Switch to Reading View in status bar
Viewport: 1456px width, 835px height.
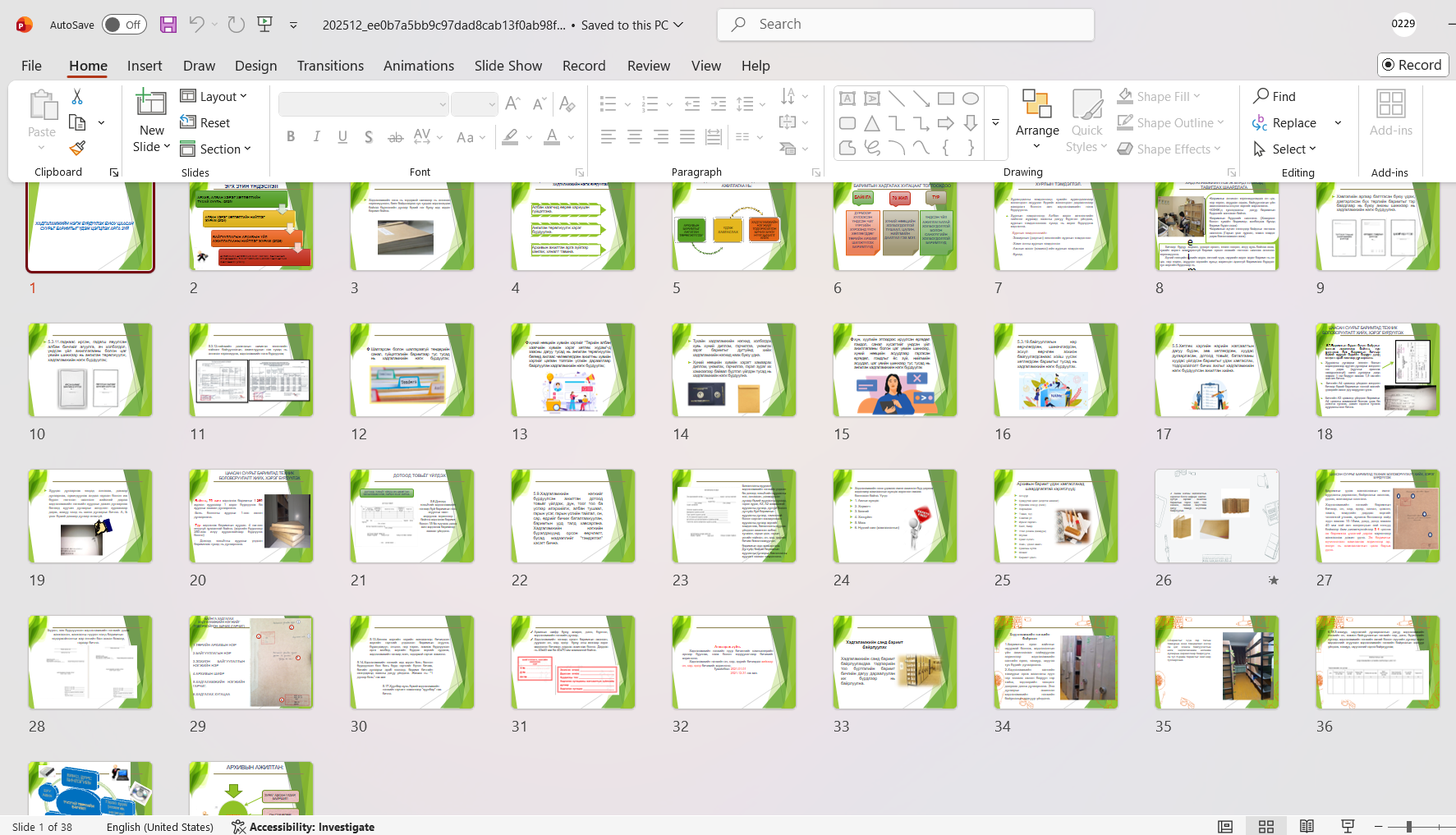click(1307, 826)
